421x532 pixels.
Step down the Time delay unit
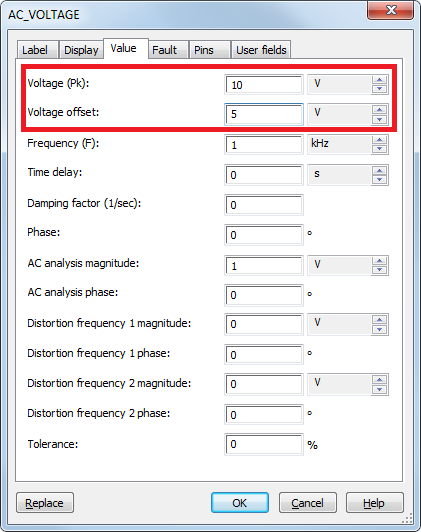[x=379, y=180]
